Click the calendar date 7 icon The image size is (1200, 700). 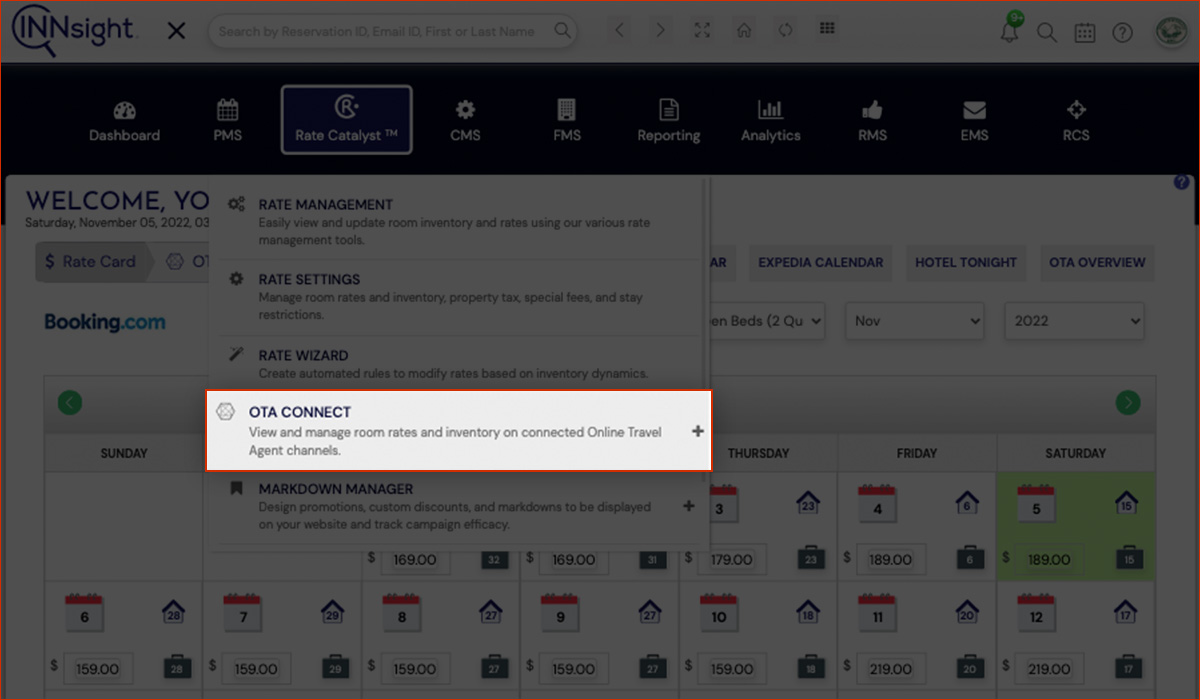pos(243,613)
